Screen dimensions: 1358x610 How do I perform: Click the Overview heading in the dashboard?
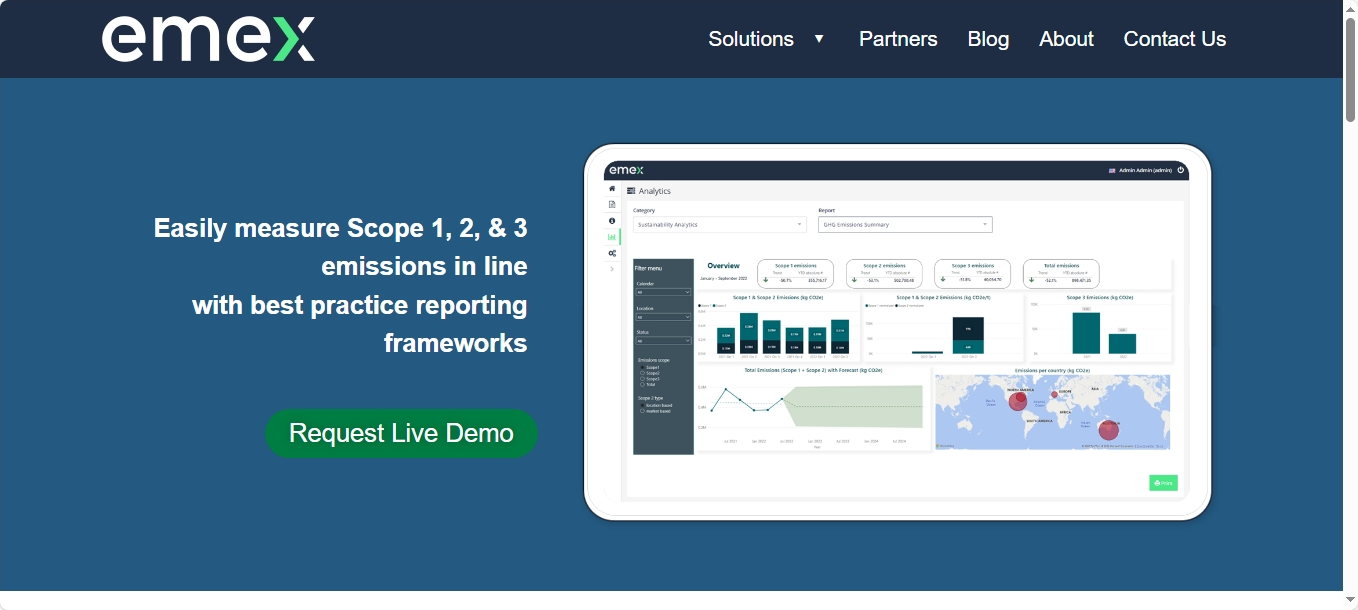click(723, 266)
